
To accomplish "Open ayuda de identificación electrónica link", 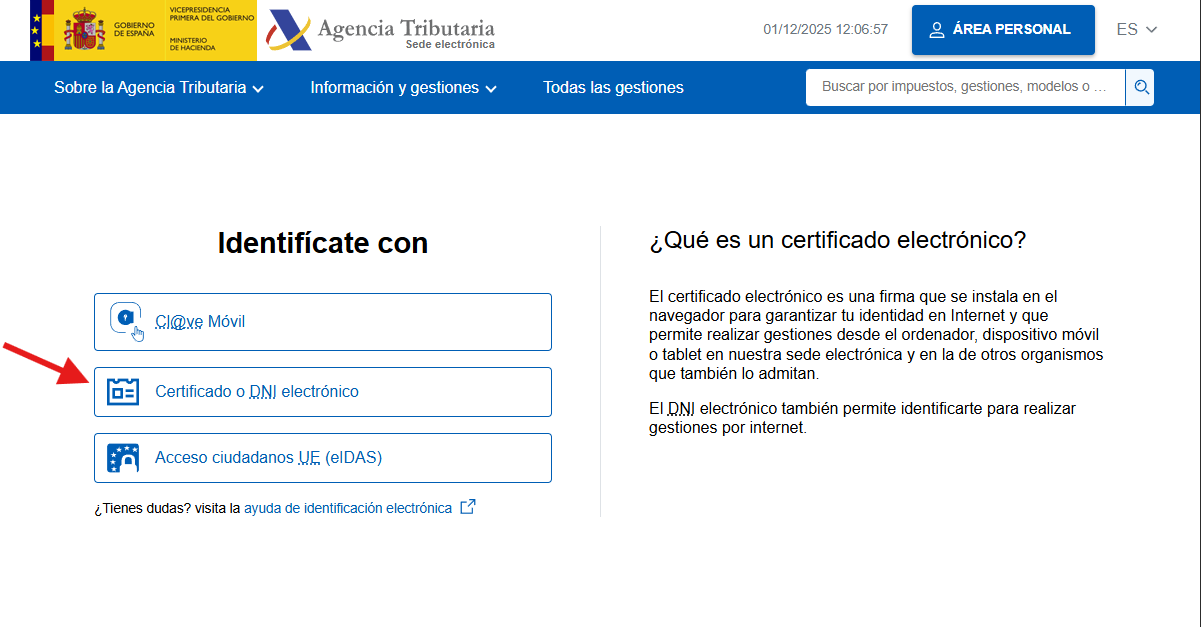I will click(349, 507).
